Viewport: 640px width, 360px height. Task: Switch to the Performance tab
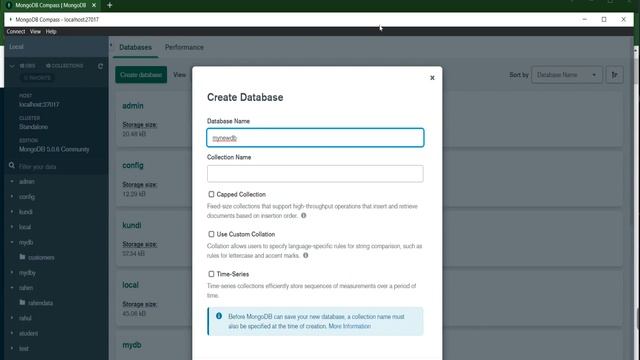tap(184, 47)
